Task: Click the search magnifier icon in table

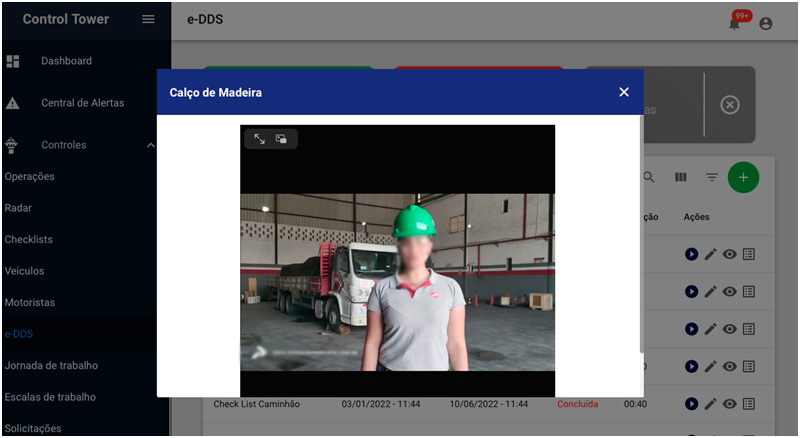Action: [x=648, y=177]
